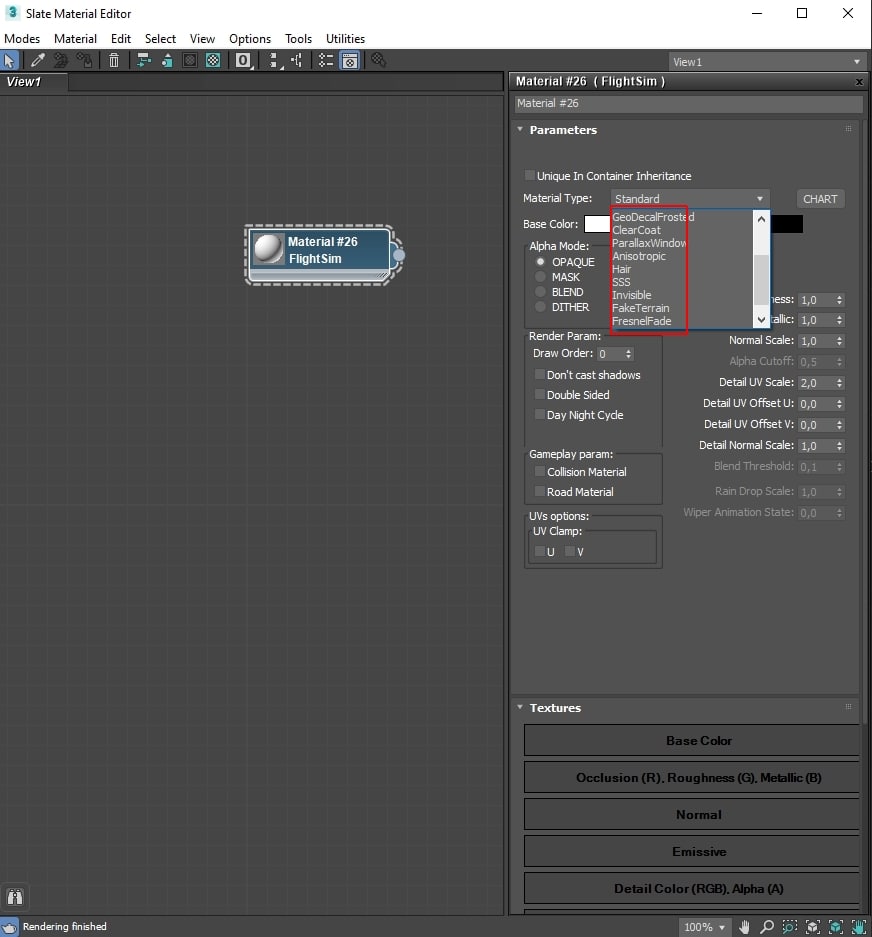Click the CHART button

click(819, 199)
